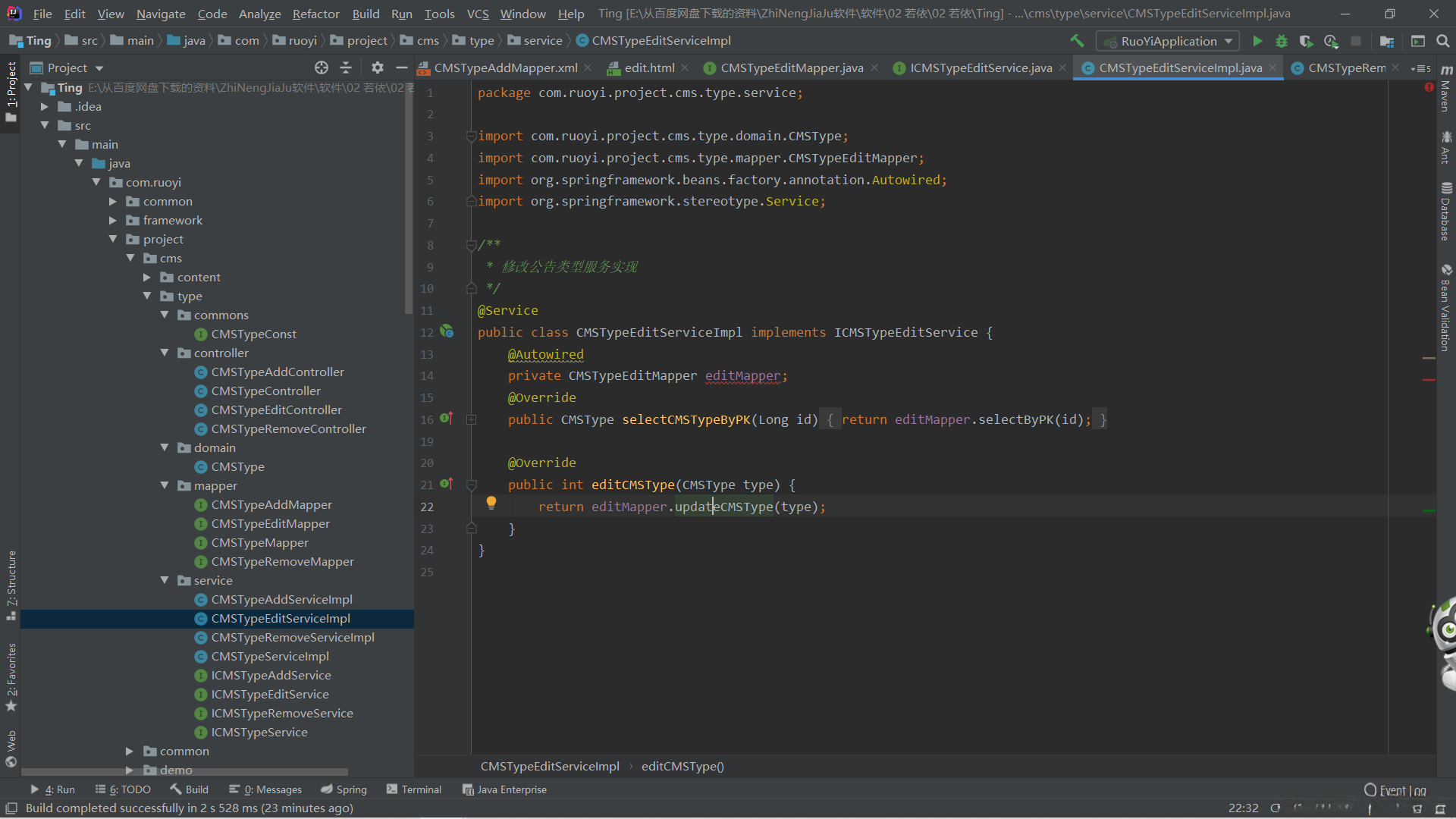Toggle the Database side panel
Viewport: 1456px width, 819px height.
pyautogui.click(x=1445, y=212)
